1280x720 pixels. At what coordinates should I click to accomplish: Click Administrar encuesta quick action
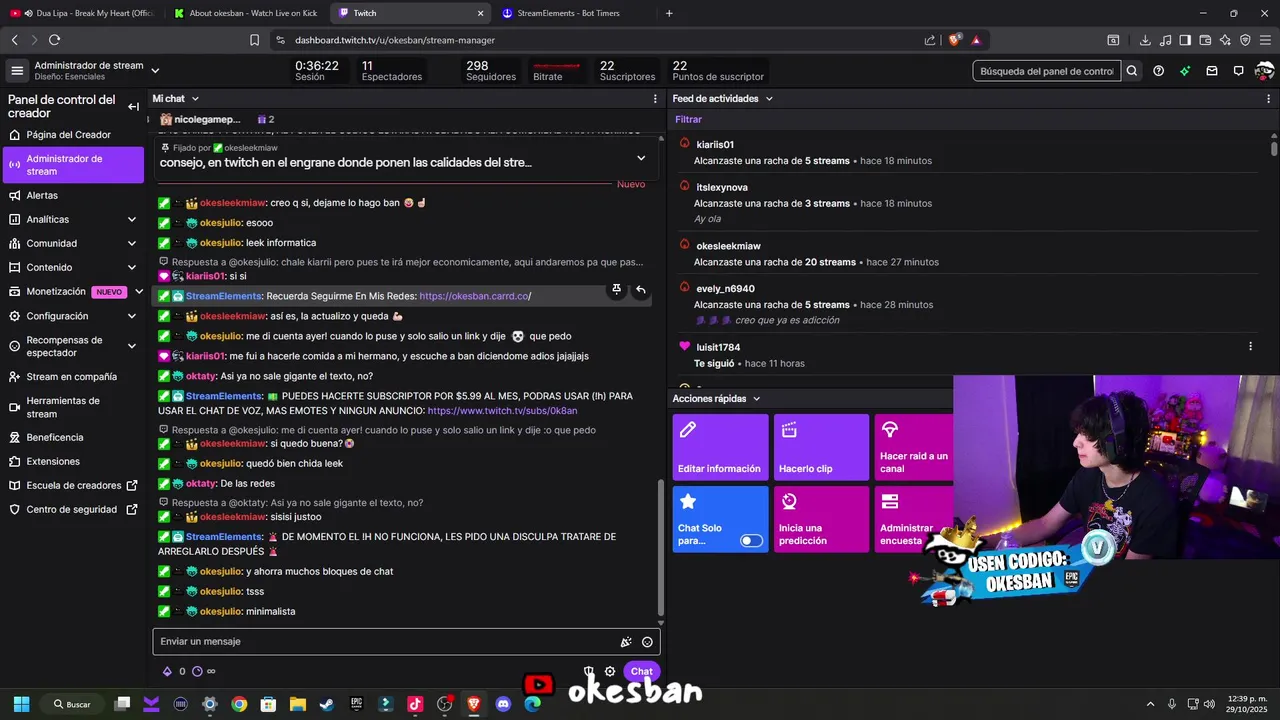click(914, 519)
